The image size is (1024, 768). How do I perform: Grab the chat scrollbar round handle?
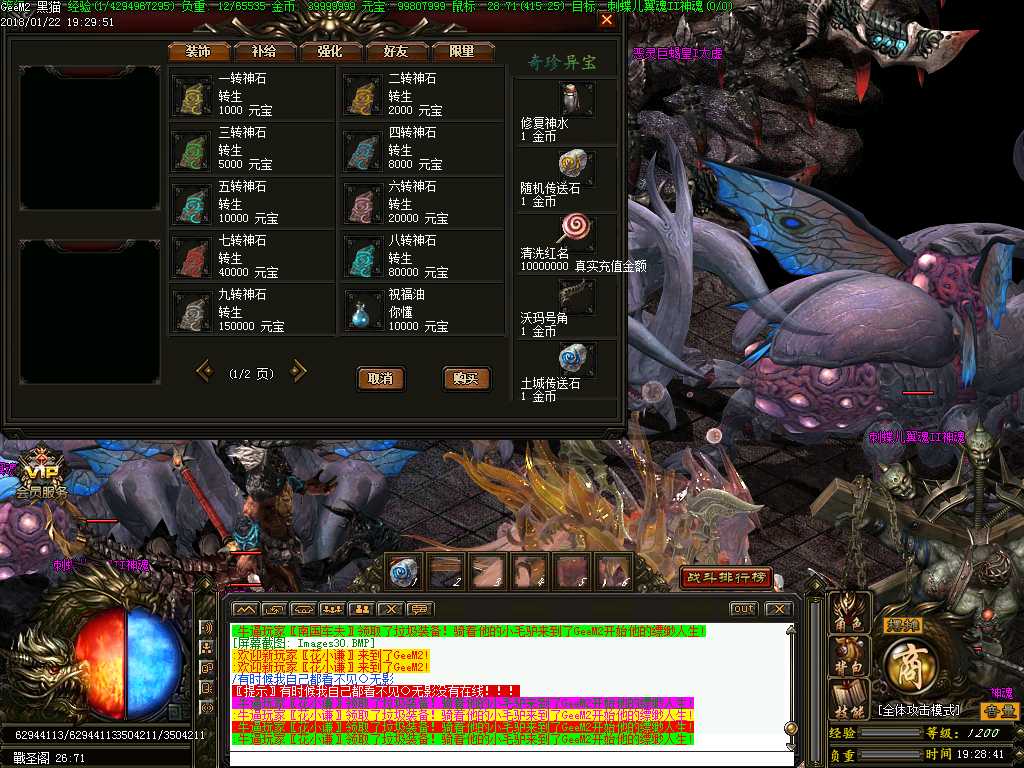point(791,728)
